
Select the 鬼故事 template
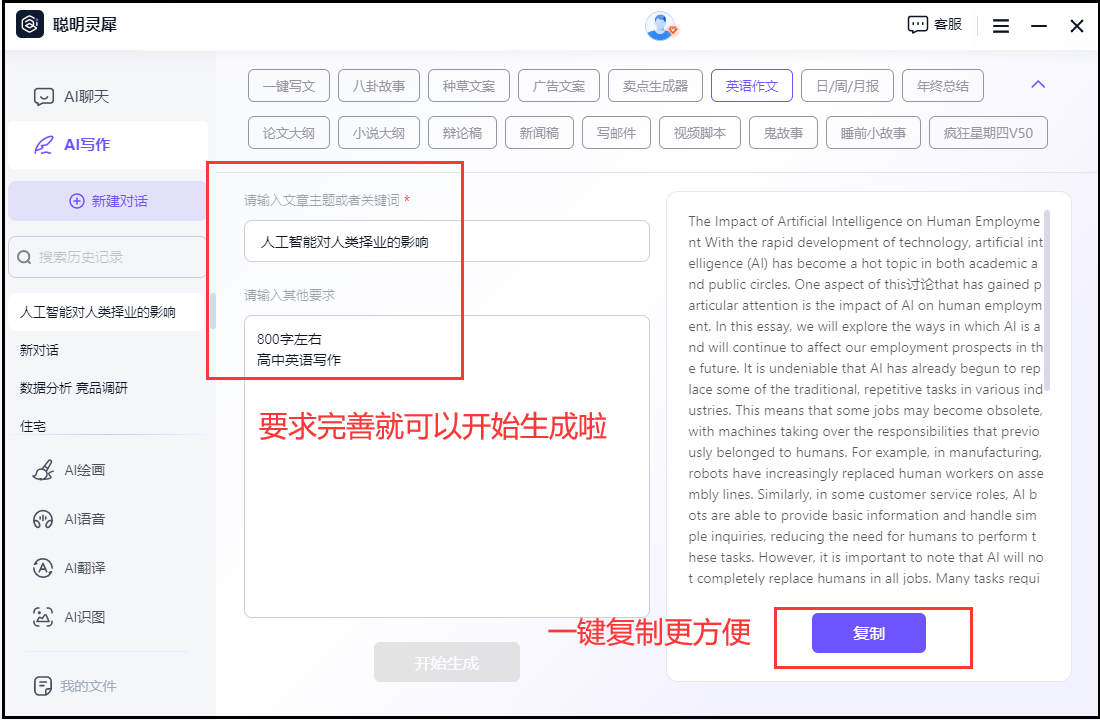tap(784, 133)
